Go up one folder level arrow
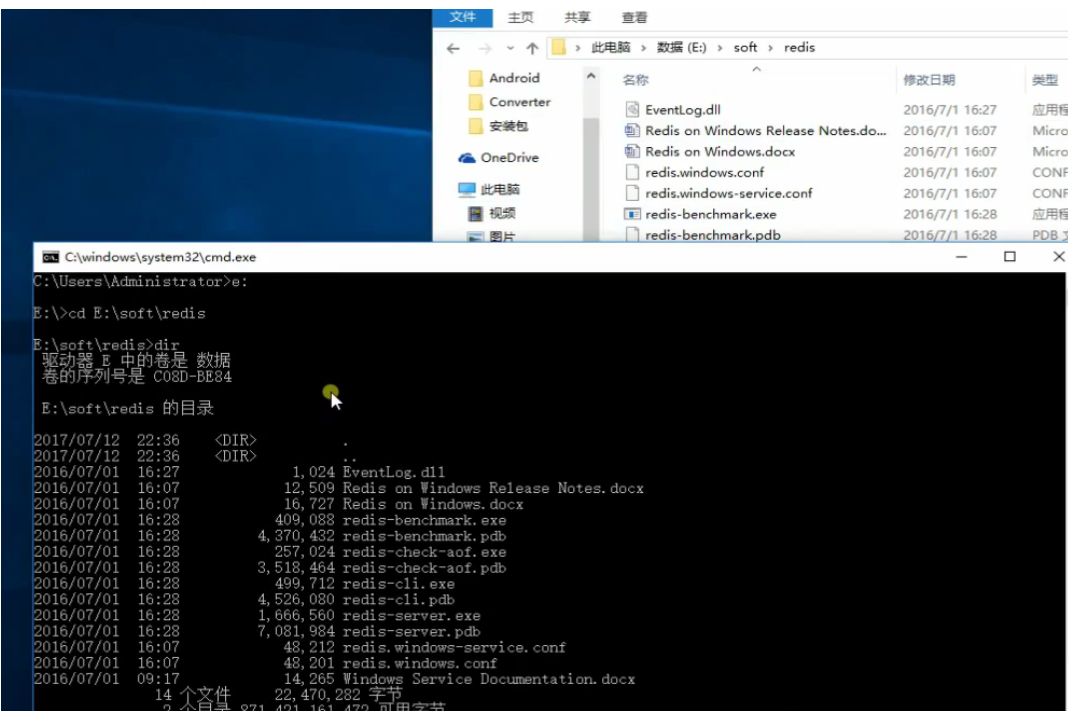This screenshot has width=1068, height=711. [532, 48]
